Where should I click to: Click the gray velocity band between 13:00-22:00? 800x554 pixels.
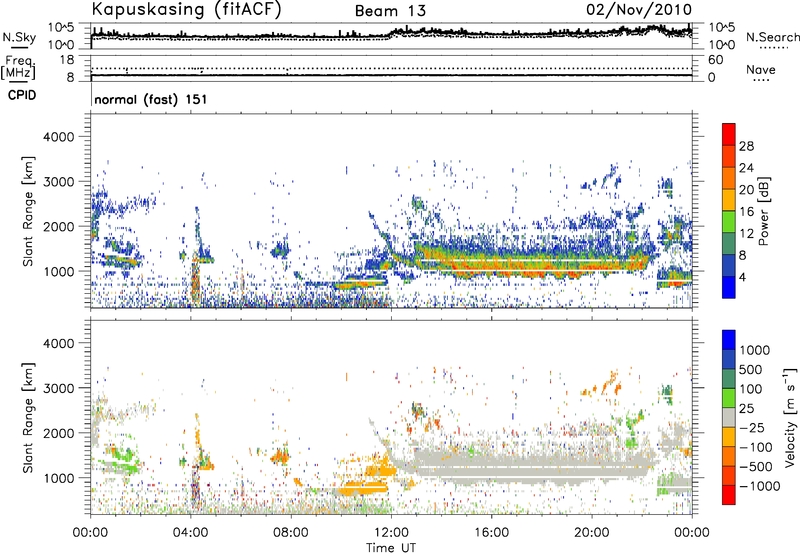tap(531, 468)
